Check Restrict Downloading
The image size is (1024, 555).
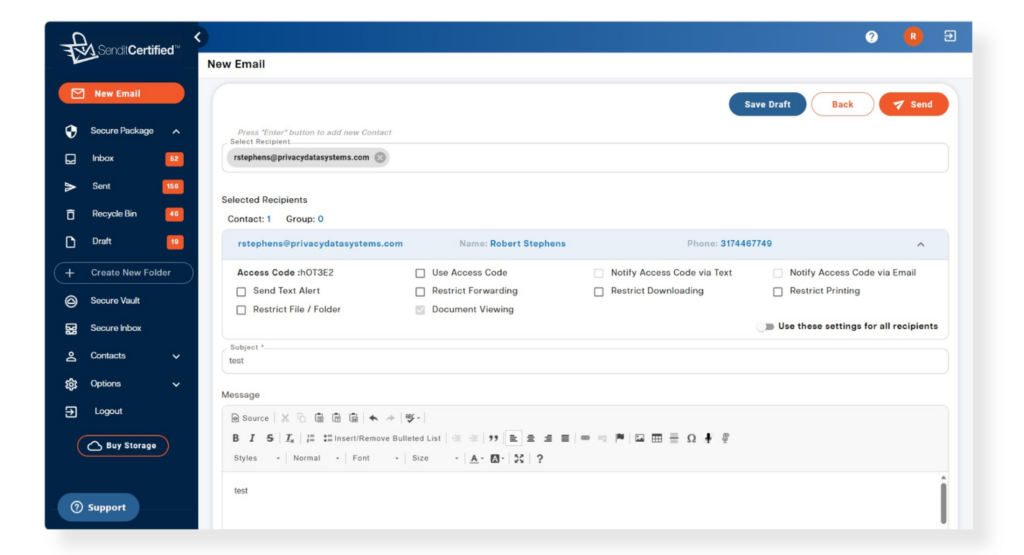[x=599, y=291]
